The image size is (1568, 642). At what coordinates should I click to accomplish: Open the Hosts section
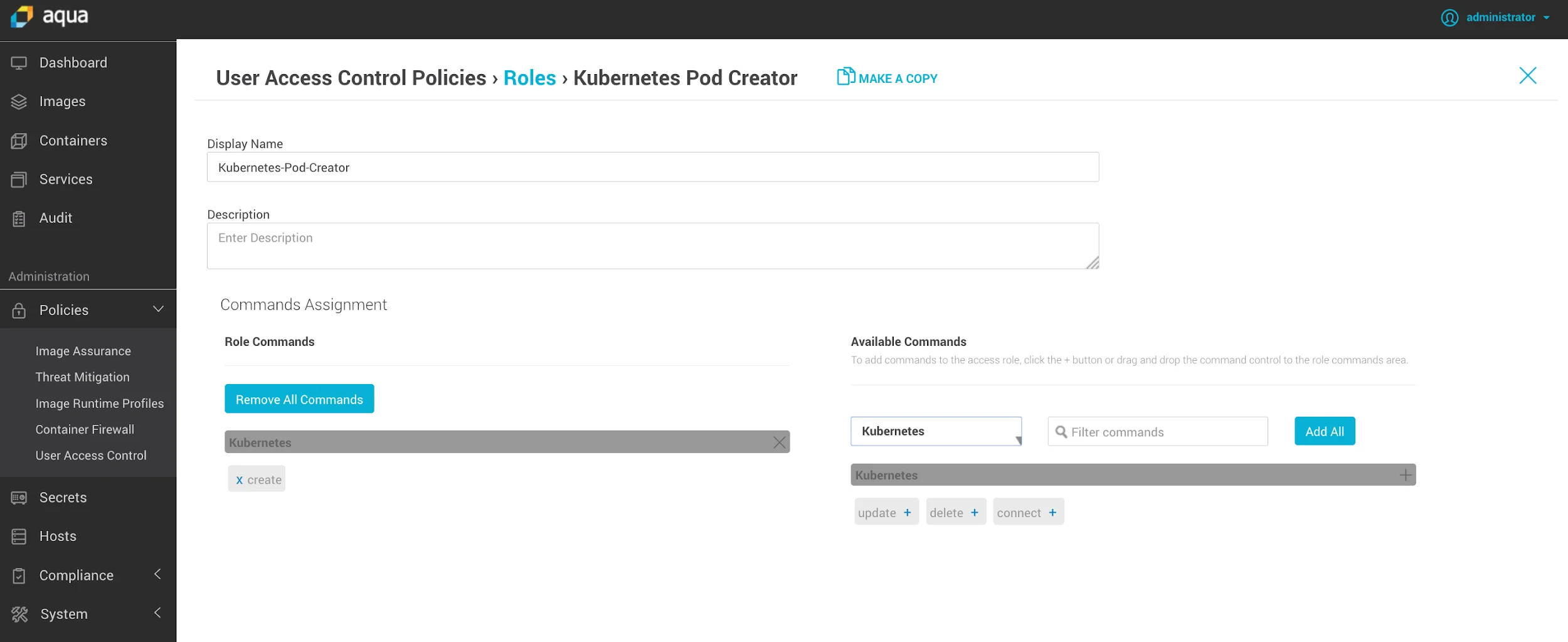58,535
